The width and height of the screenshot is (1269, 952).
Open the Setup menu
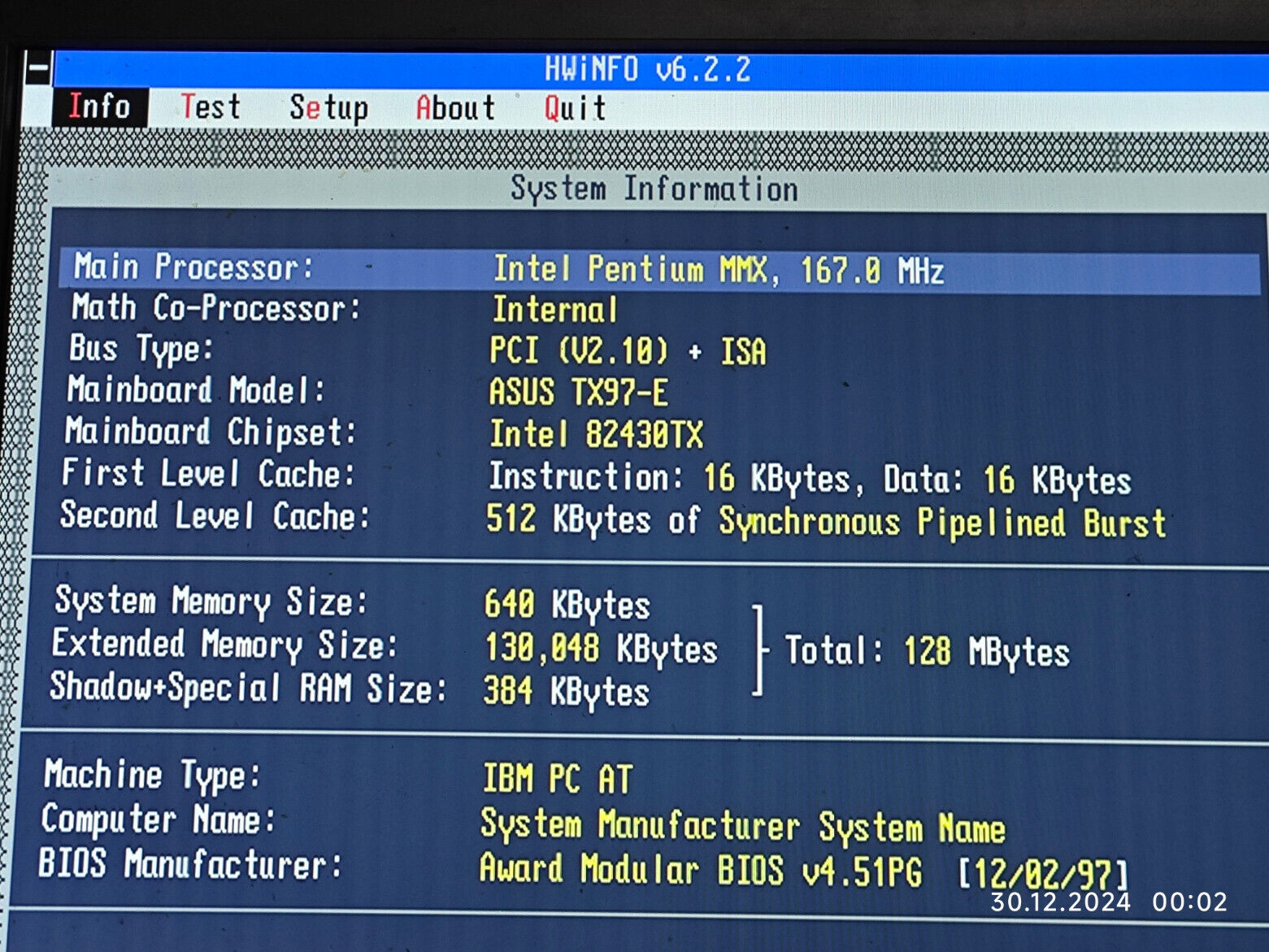[328, 108]
